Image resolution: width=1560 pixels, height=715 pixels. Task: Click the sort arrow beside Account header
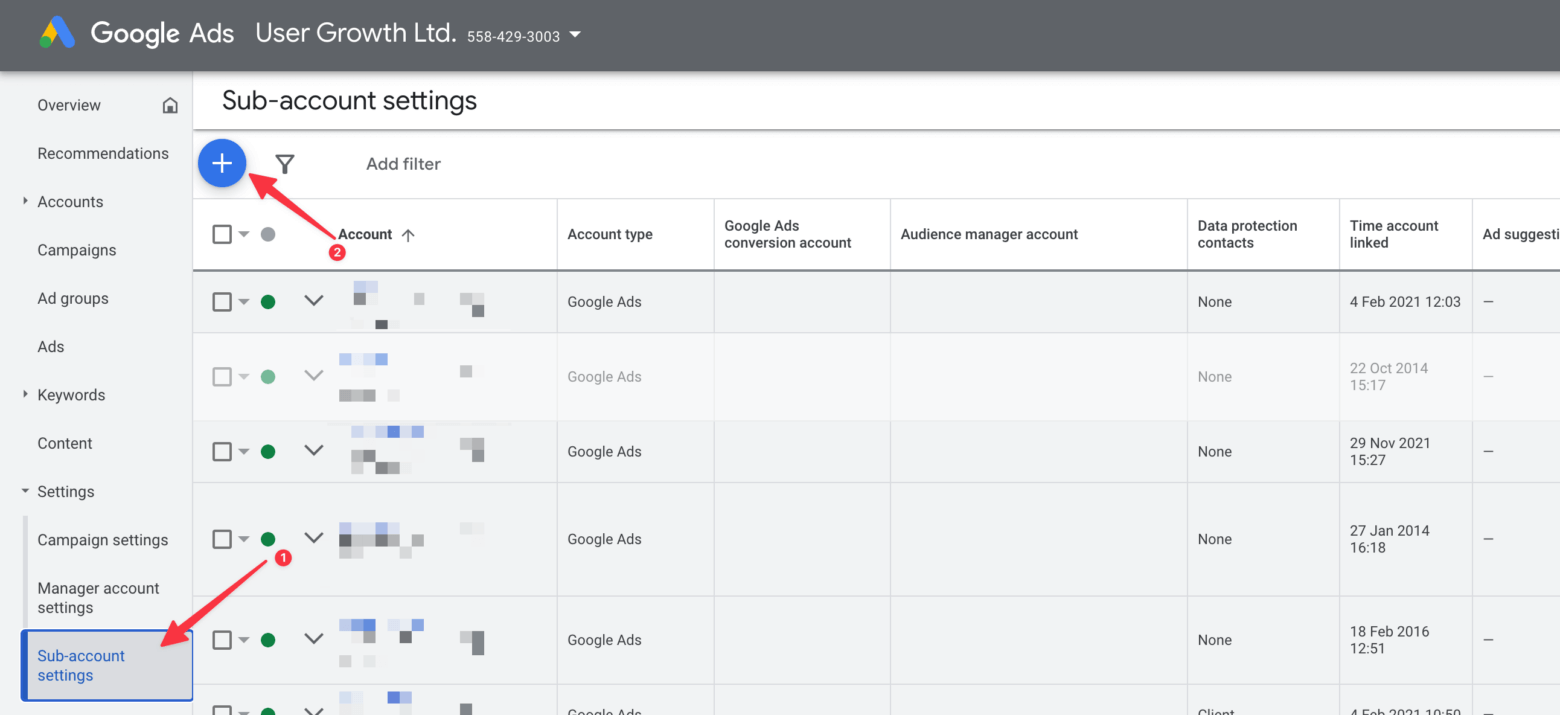point(408,235)
